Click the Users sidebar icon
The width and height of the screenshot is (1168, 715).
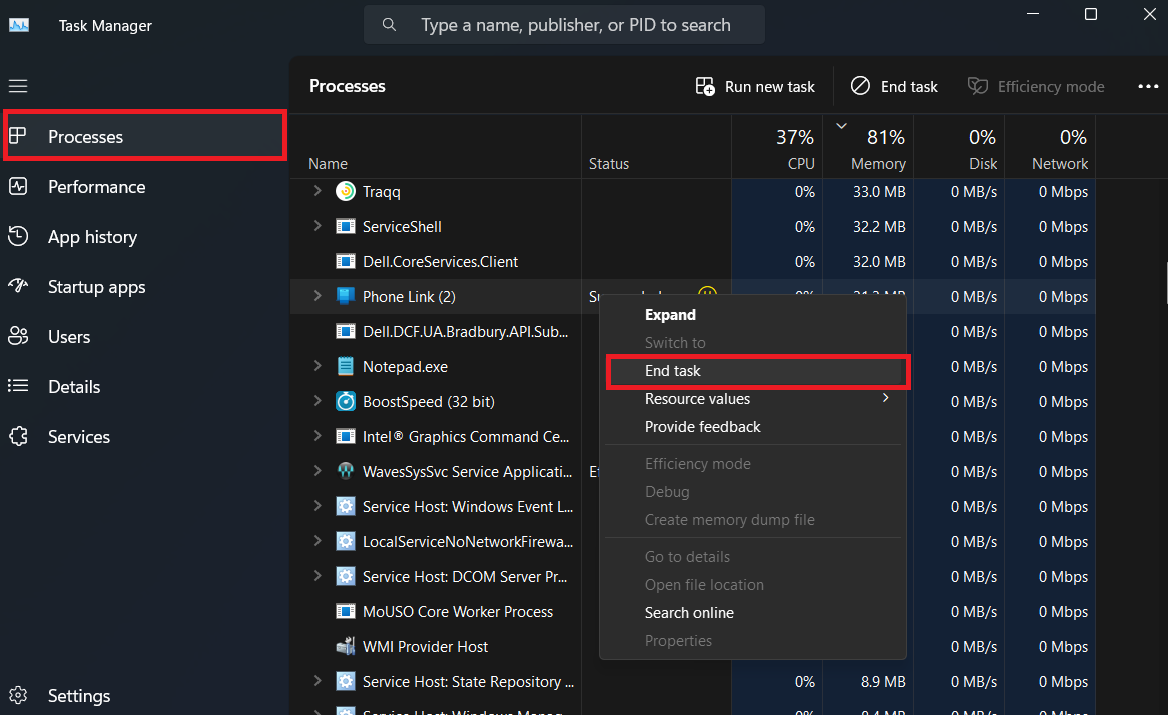(18, 336)
